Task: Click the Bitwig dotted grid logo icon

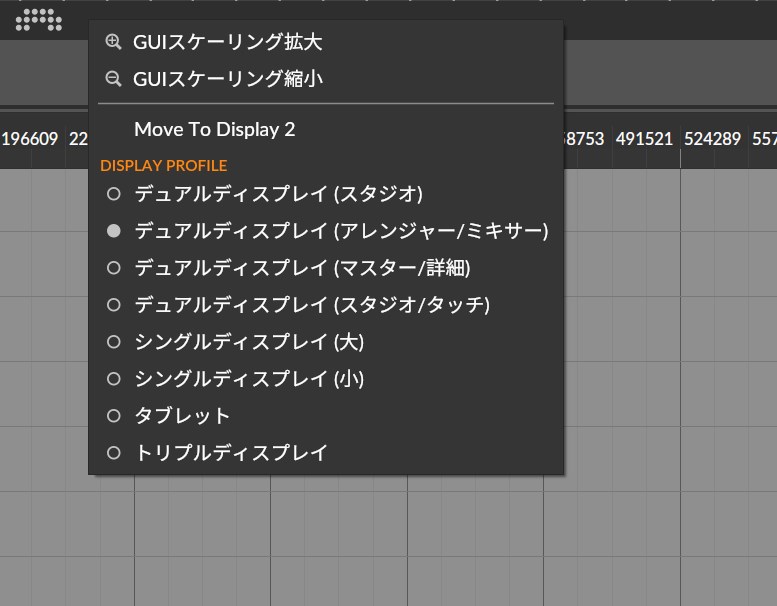Action: (x=38, y=18)
